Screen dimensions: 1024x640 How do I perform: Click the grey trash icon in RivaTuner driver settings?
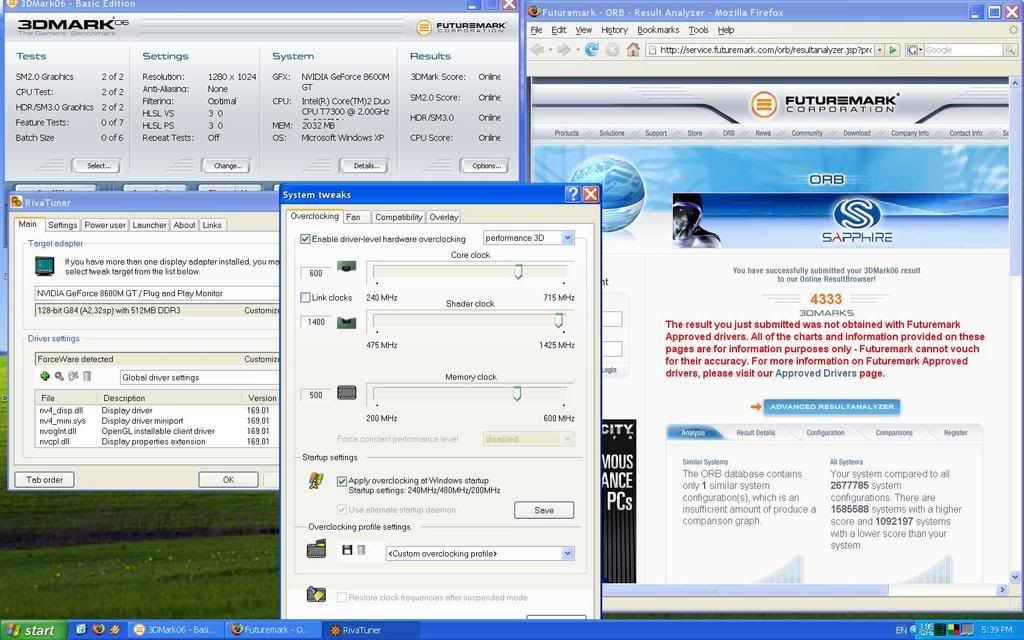(87, 376)
